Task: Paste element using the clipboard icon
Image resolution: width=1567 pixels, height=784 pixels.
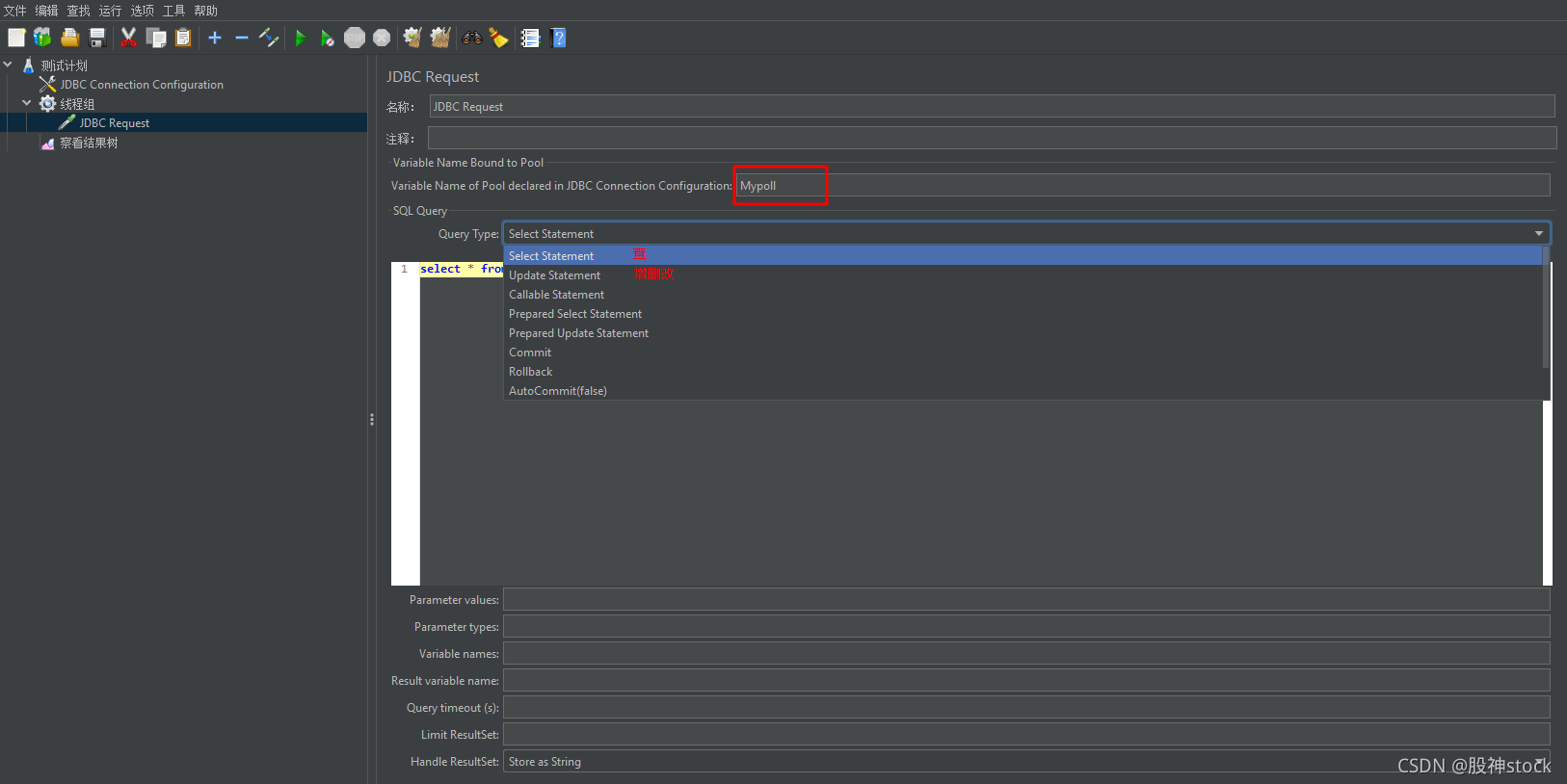Action: point(183,38)
